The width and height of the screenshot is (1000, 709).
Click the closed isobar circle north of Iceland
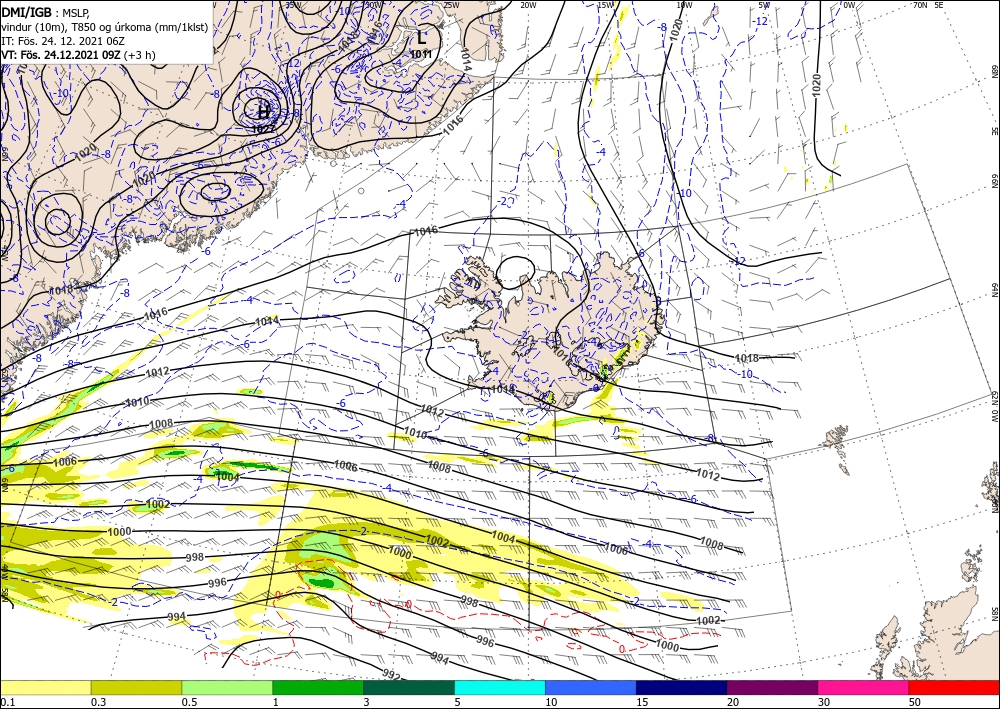515,273
